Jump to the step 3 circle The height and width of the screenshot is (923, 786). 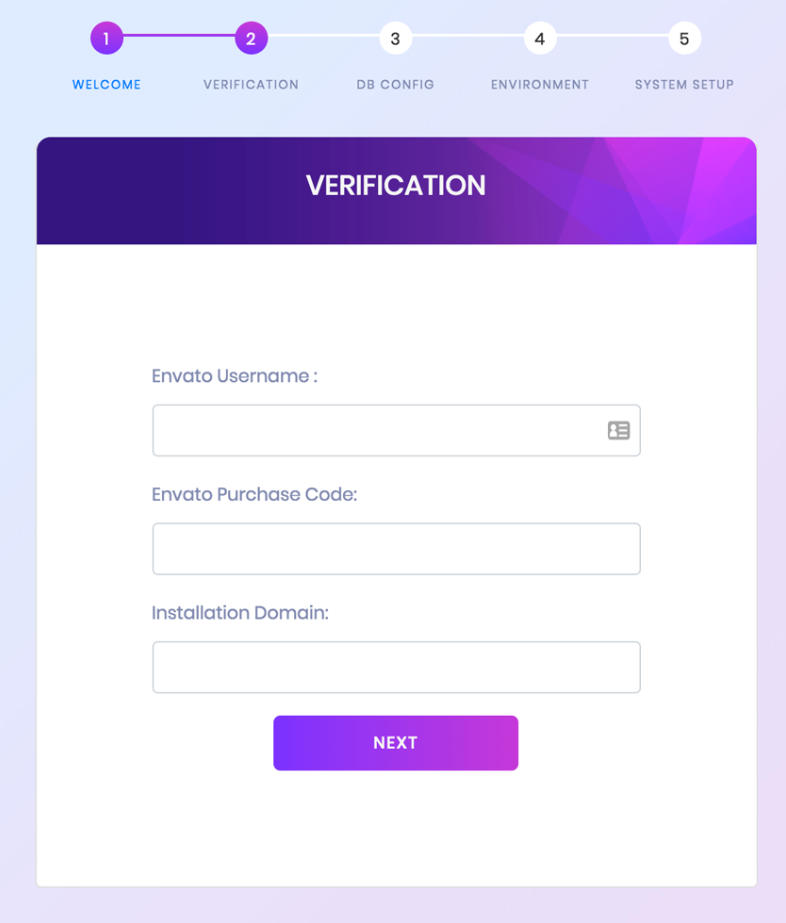pos(395,39)
